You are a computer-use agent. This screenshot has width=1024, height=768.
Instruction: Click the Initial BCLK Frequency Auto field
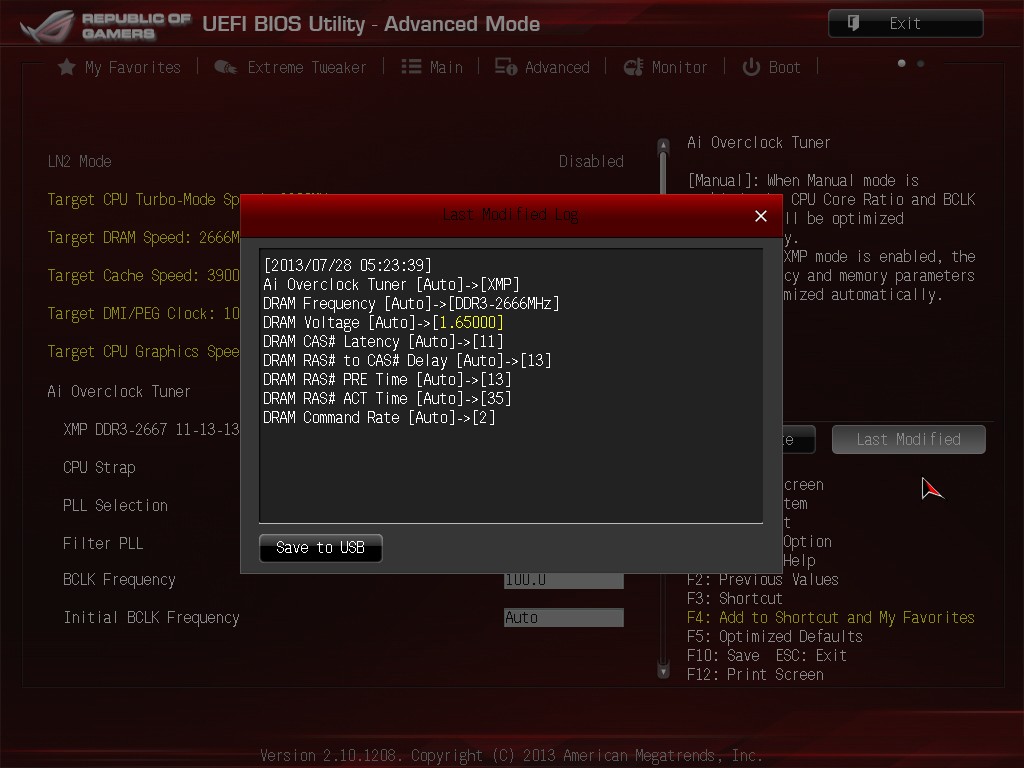pyautogui.click(x=564, y=618)
